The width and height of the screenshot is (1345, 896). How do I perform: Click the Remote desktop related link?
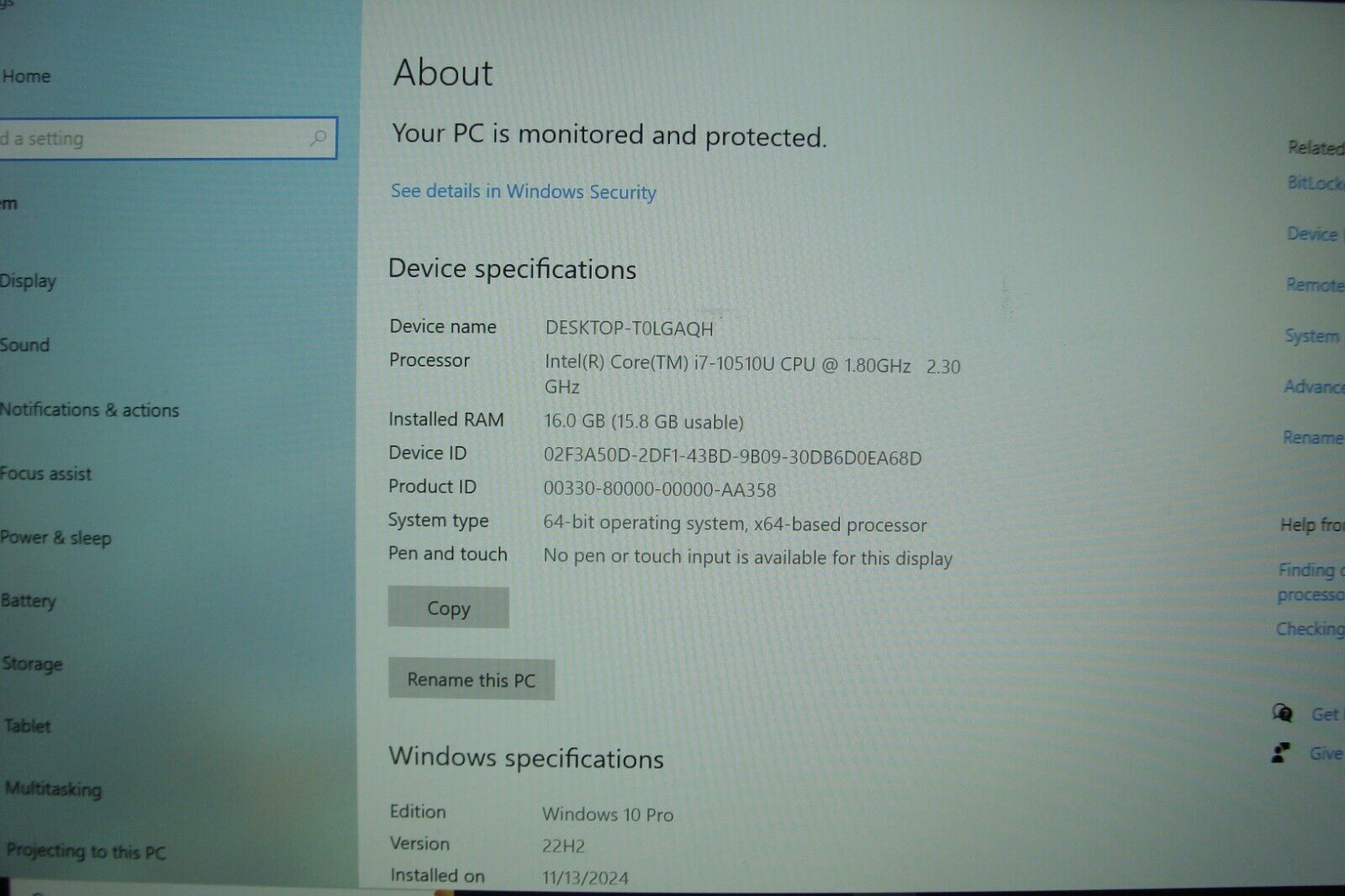click(x=1314, y=285)
